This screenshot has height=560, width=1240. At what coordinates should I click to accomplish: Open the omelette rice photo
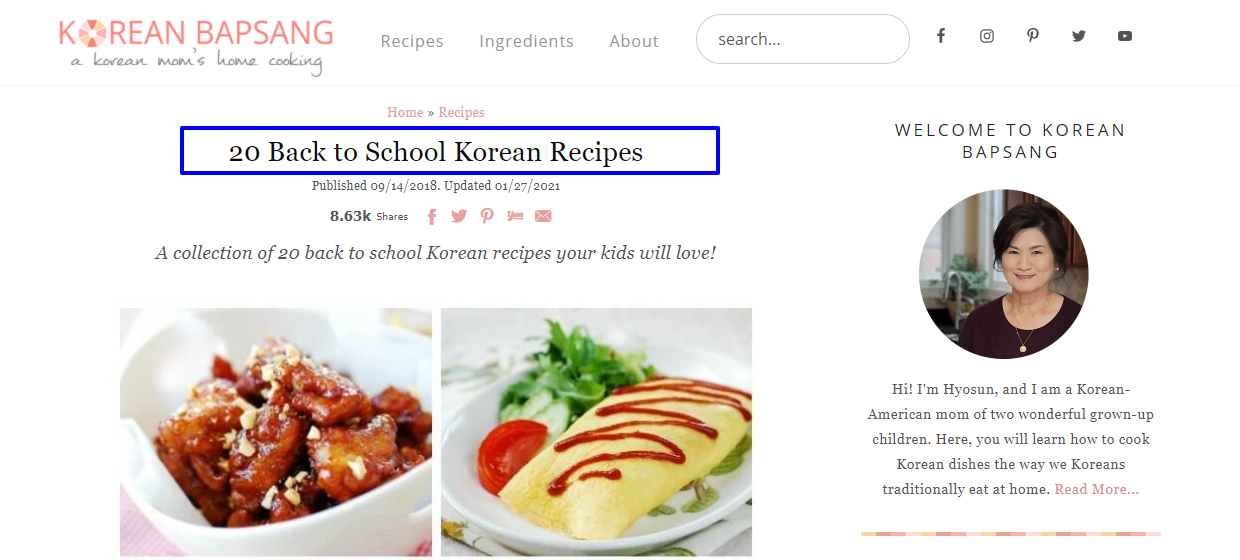tap(596, 432)
